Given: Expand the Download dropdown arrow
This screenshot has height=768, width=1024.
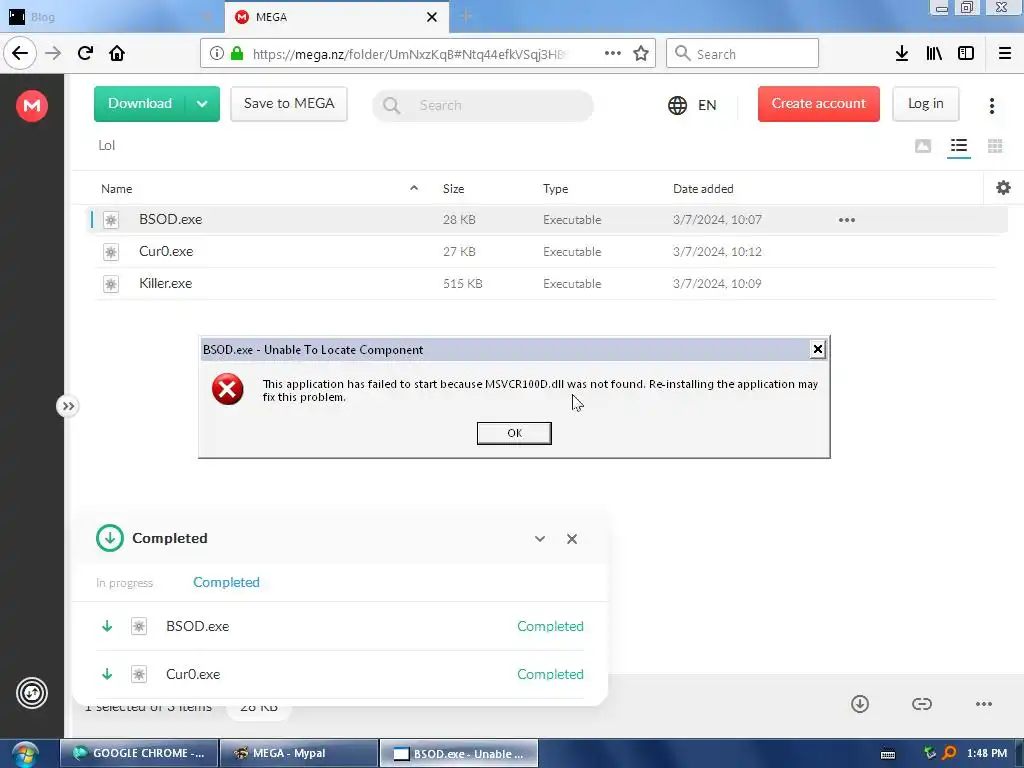Looking at the screenshot, I should (x=202, y=104).
